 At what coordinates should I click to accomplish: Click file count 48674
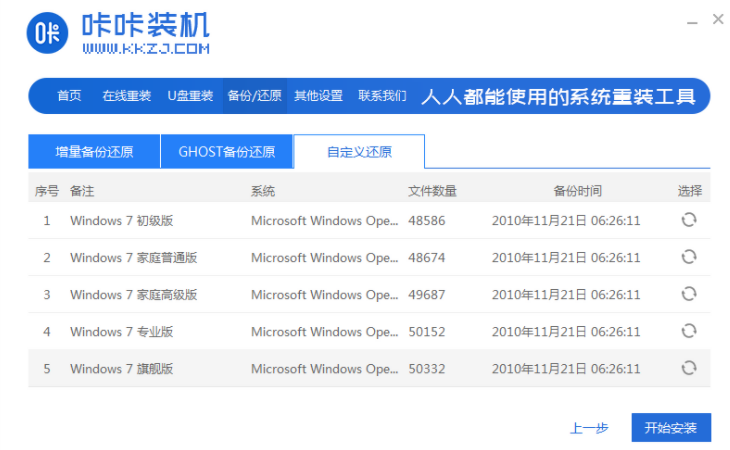[427, 257]
